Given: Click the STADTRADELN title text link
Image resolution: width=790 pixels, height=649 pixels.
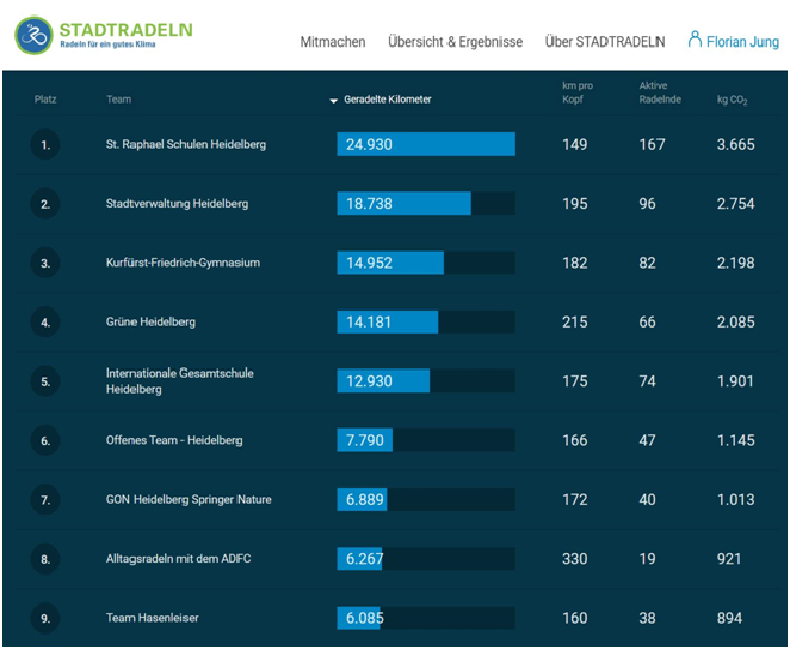Looking at the screenshot, I should (x=126, y=30).
